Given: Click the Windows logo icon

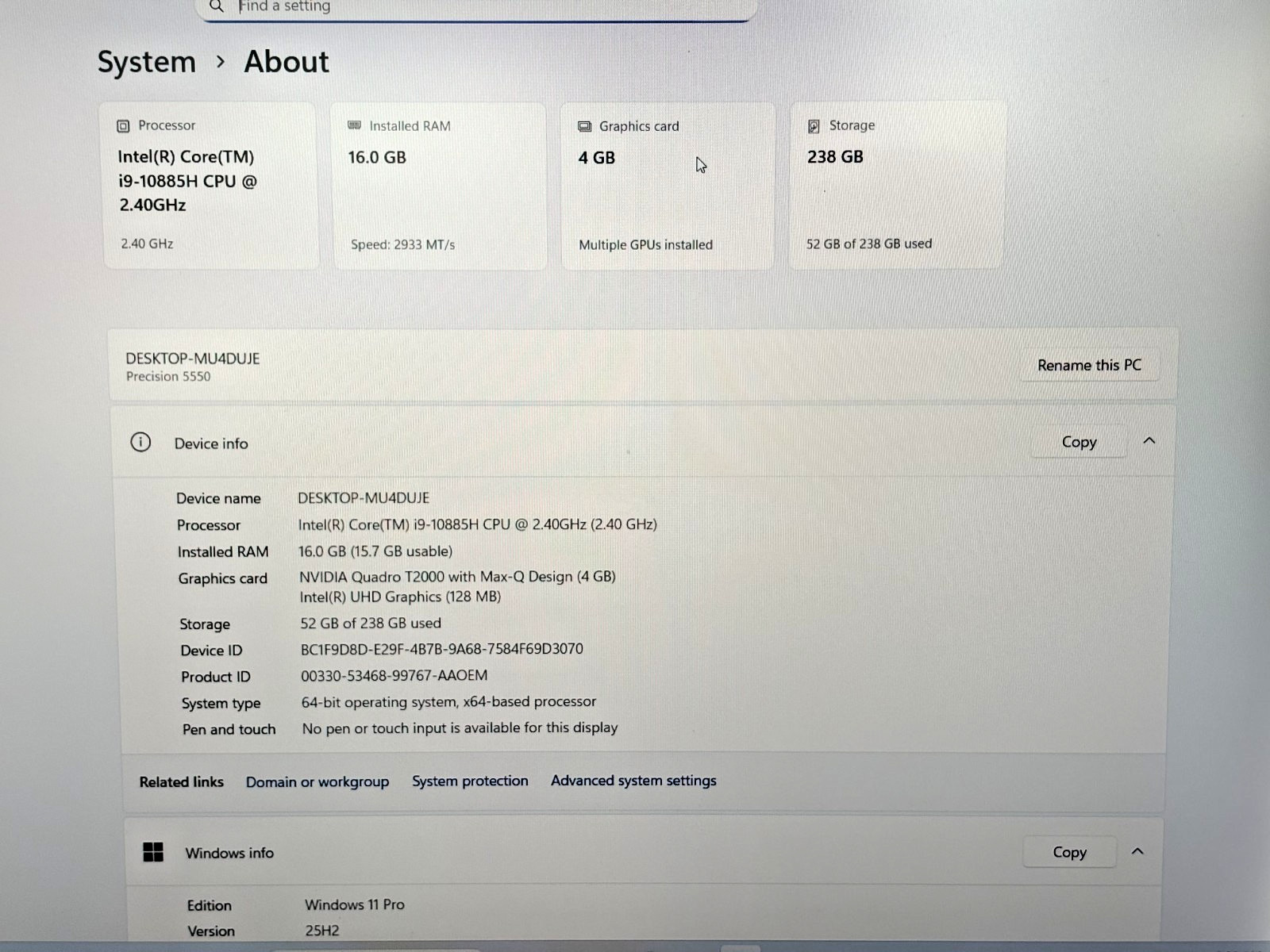Looking at the screenshot, I should point(153,852).
